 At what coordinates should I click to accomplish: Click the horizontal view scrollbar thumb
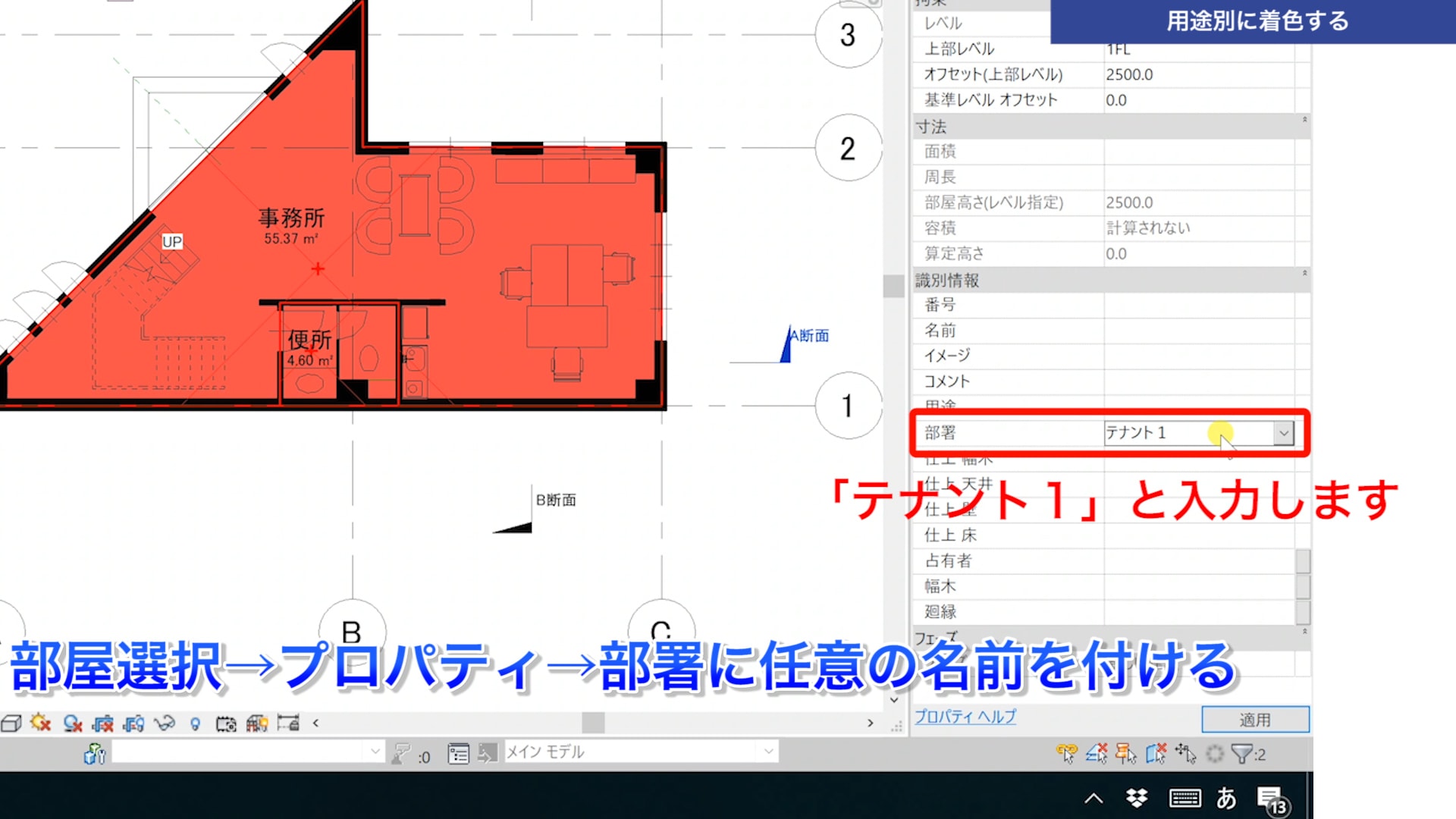click(593, 723)
